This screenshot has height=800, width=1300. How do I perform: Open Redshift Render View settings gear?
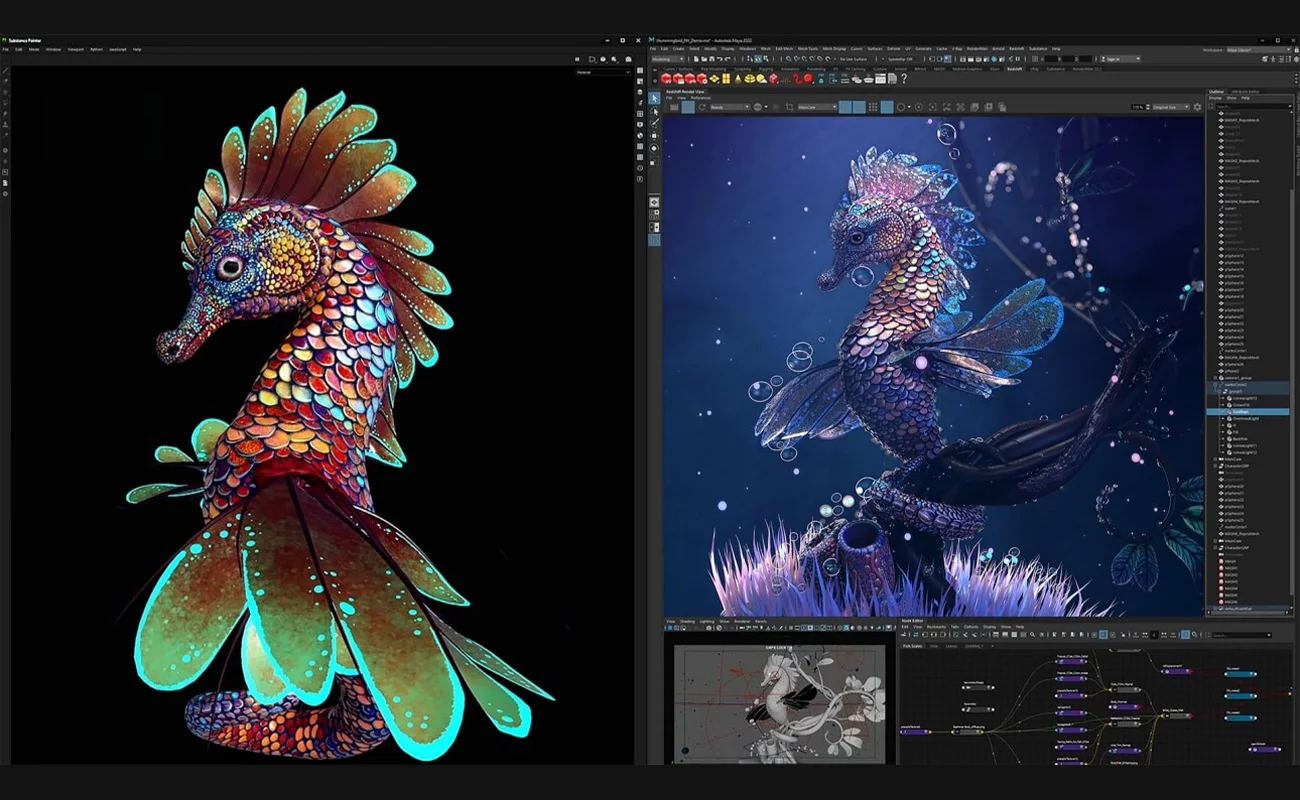(x=1197, y=107)
